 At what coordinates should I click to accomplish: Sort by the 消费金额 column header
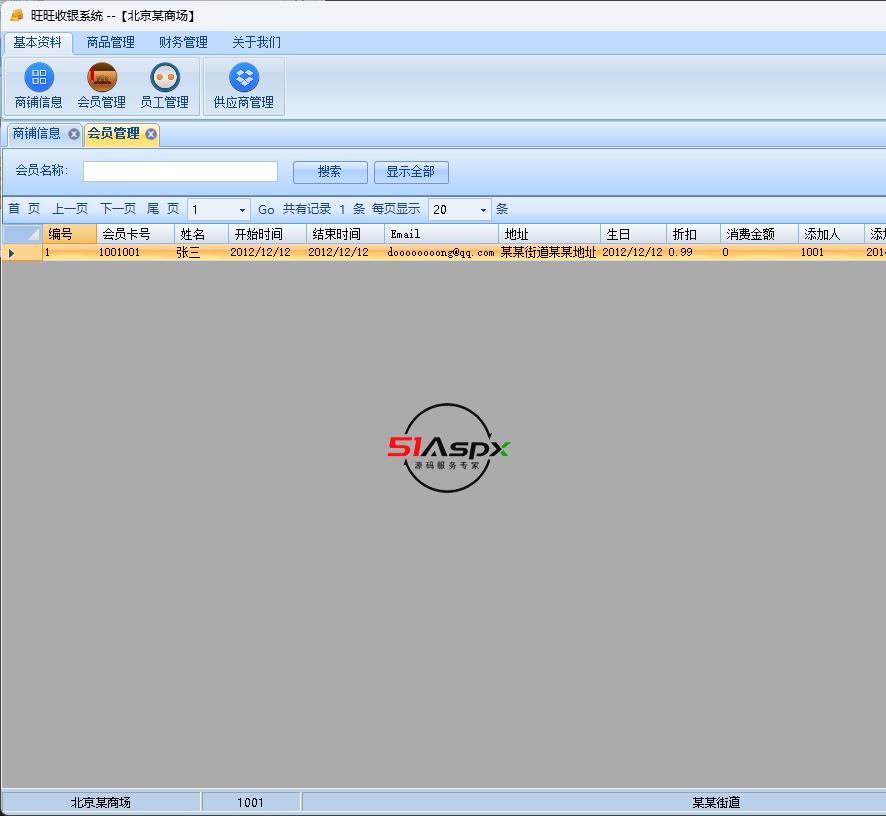point(759,233)
